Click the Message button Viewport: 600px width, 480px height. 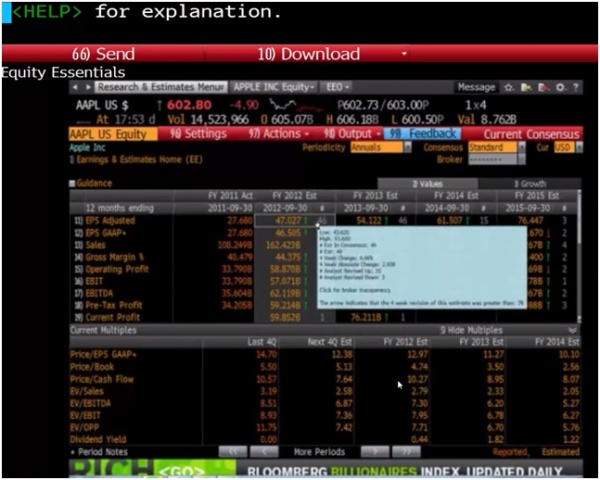pyautogui.click(x=476, y=88)
